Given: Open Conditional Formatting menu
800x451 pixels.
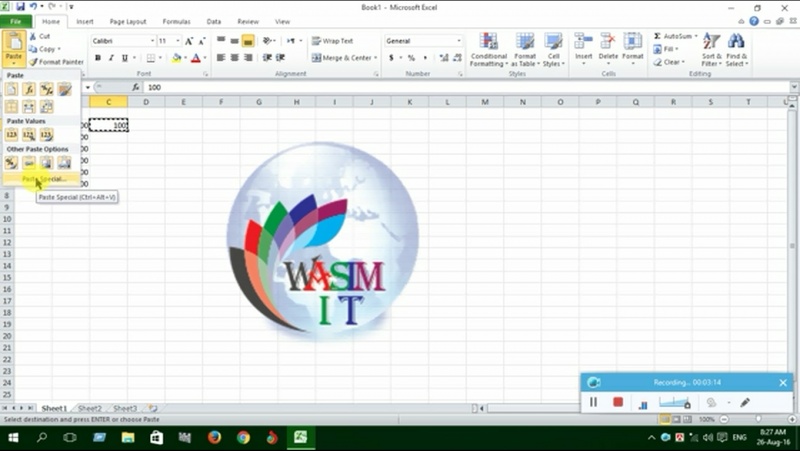Looking at the screenshot, I should 488,49.
